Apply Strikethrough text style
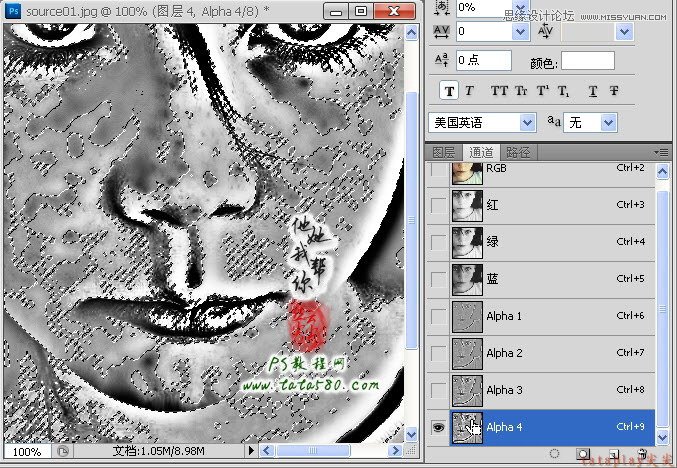 pos(614,91)
